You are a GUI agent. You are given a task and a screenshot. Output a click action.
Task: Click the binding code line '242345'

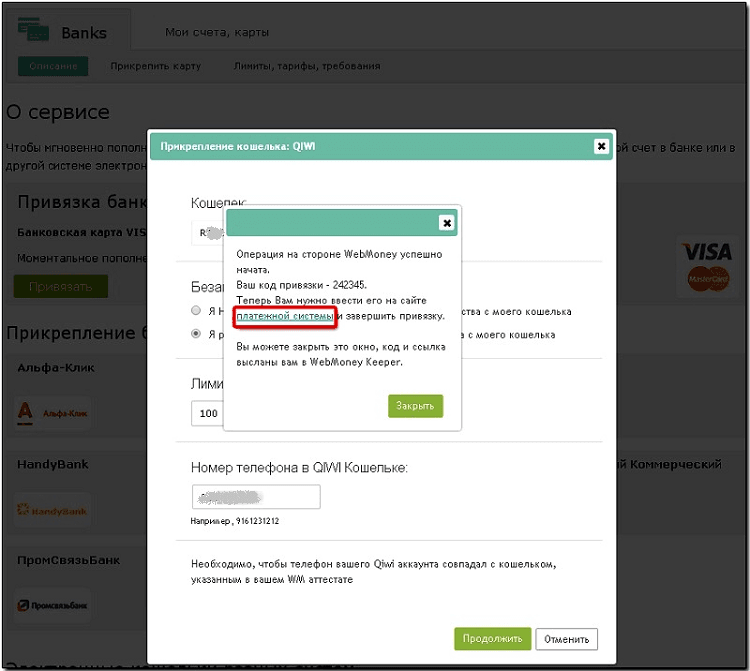301,285
